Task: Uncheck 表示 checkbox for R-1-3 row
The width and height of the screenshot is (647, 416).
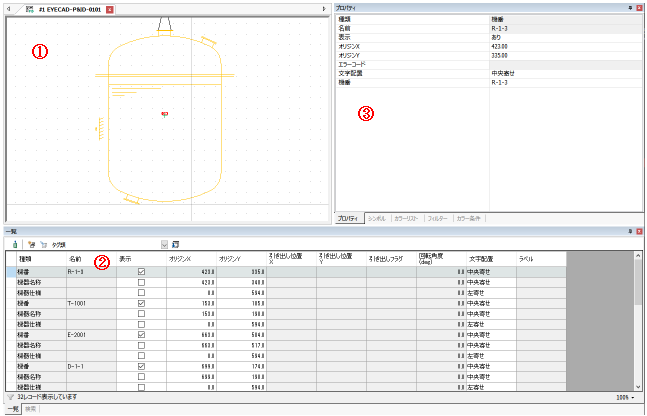Action: pos(142,272)
